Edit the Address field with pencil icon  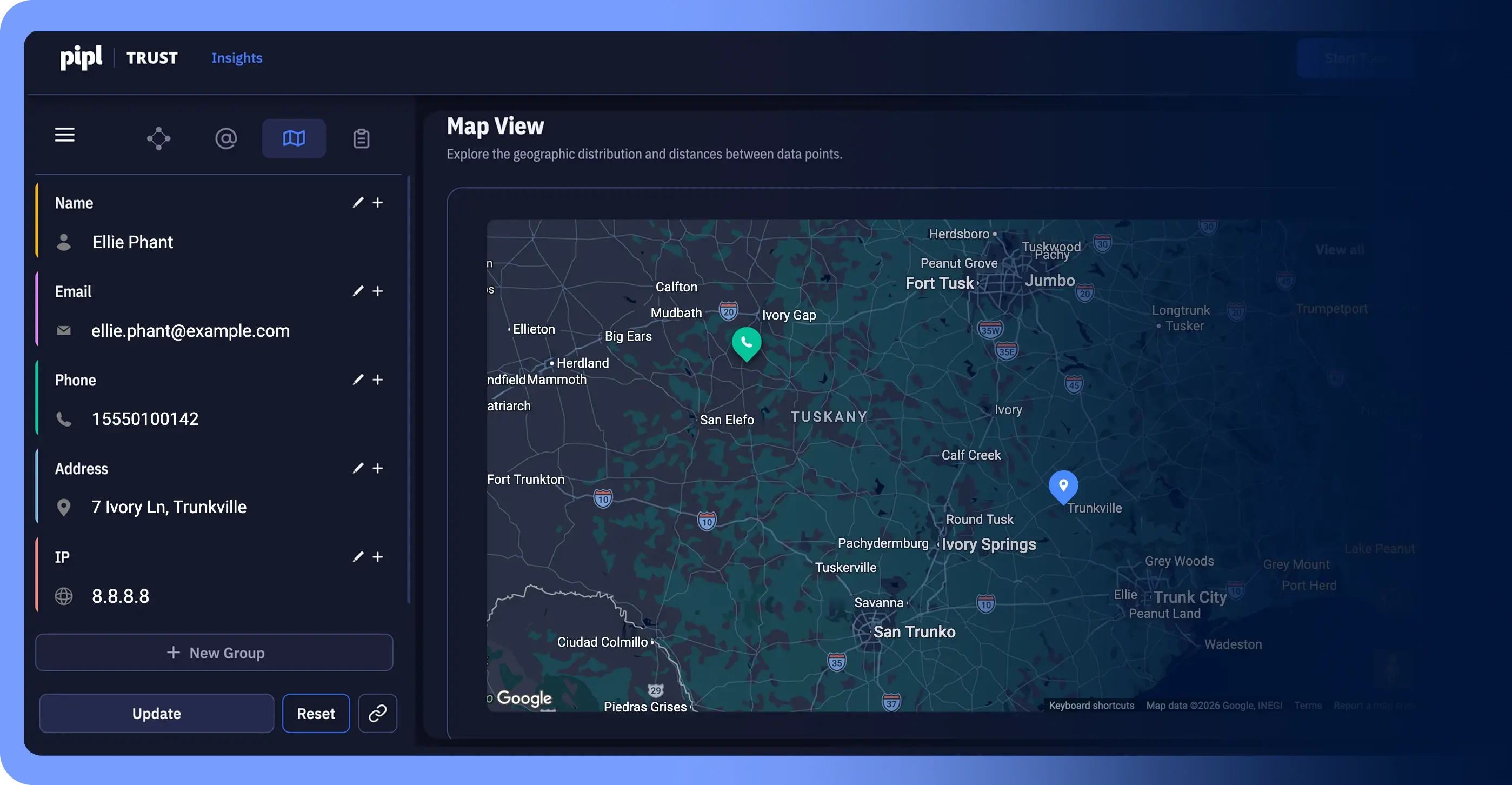click(358, 468)
